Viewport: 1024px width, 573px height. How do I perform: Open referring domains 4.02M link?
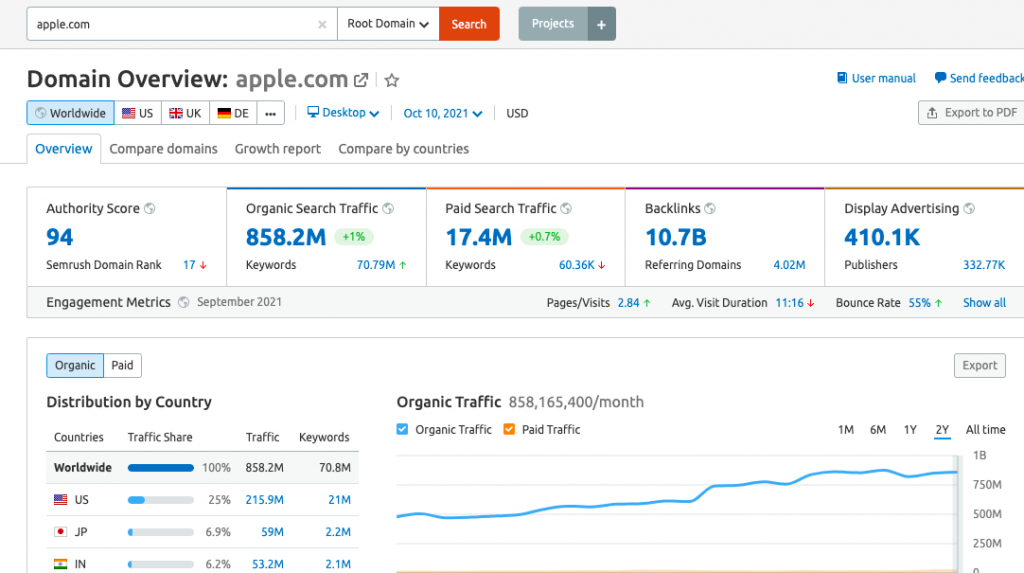[789, 265]
